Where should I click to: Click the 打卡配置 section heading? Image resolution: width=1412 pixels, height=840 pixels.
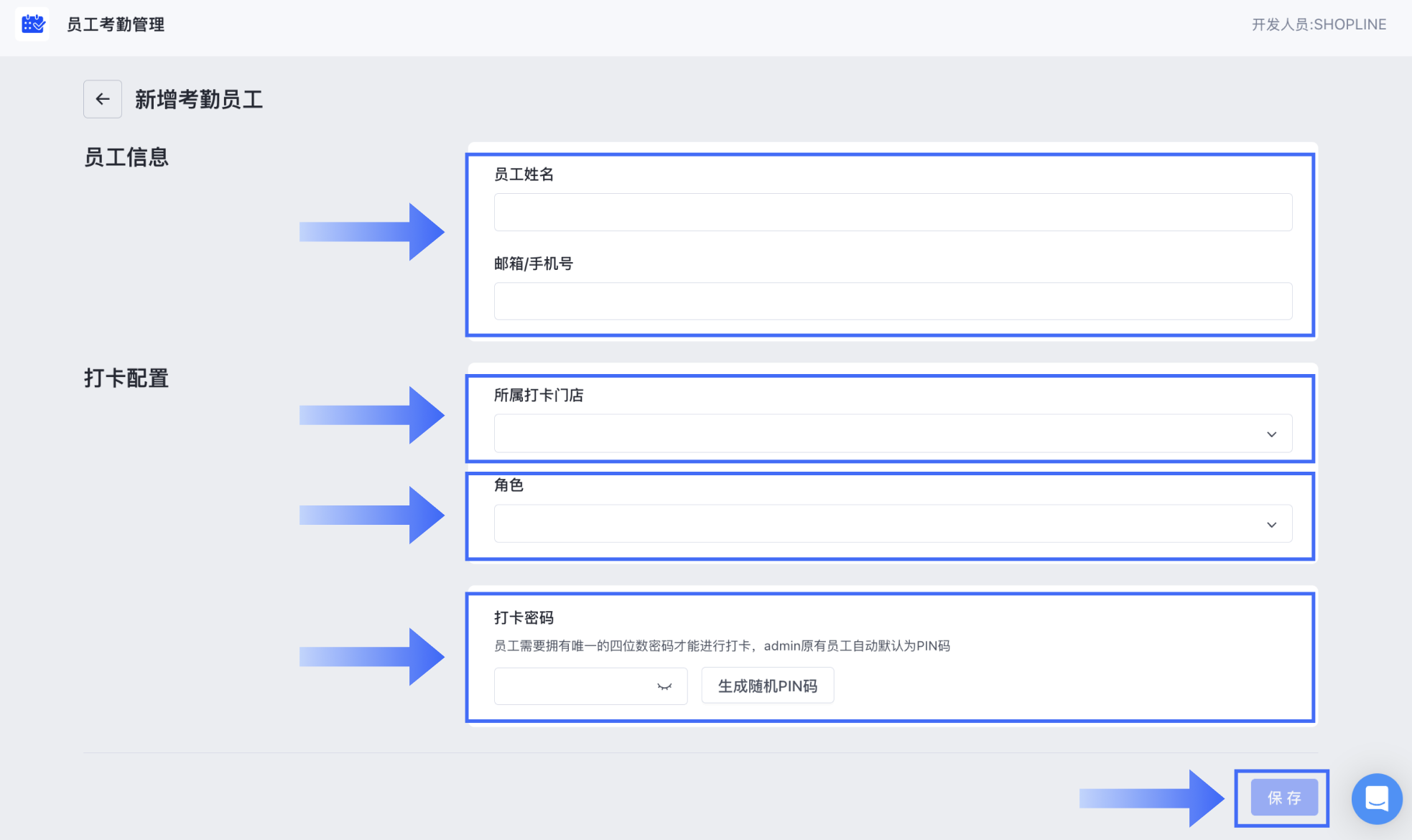(126, 378)
